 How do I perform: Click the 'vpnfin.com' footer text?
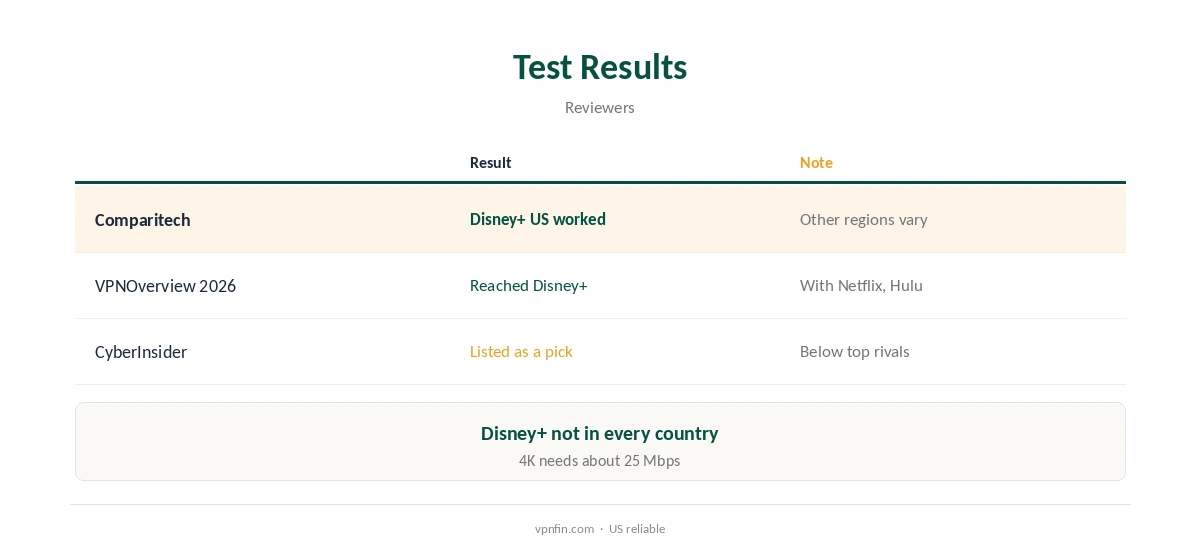point(564,529)
